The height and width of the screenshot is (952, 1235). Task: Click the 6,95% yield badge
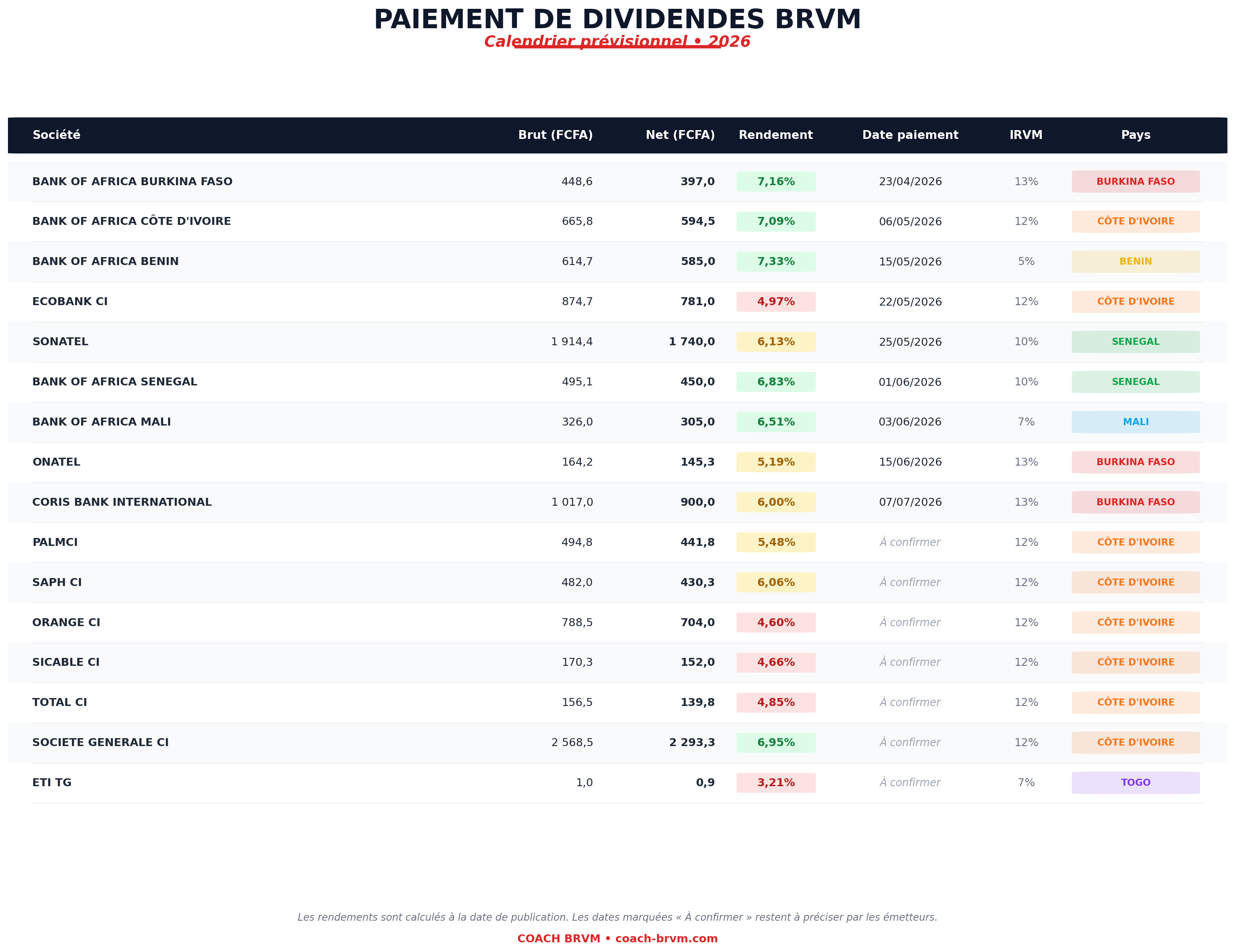(776, 743)
